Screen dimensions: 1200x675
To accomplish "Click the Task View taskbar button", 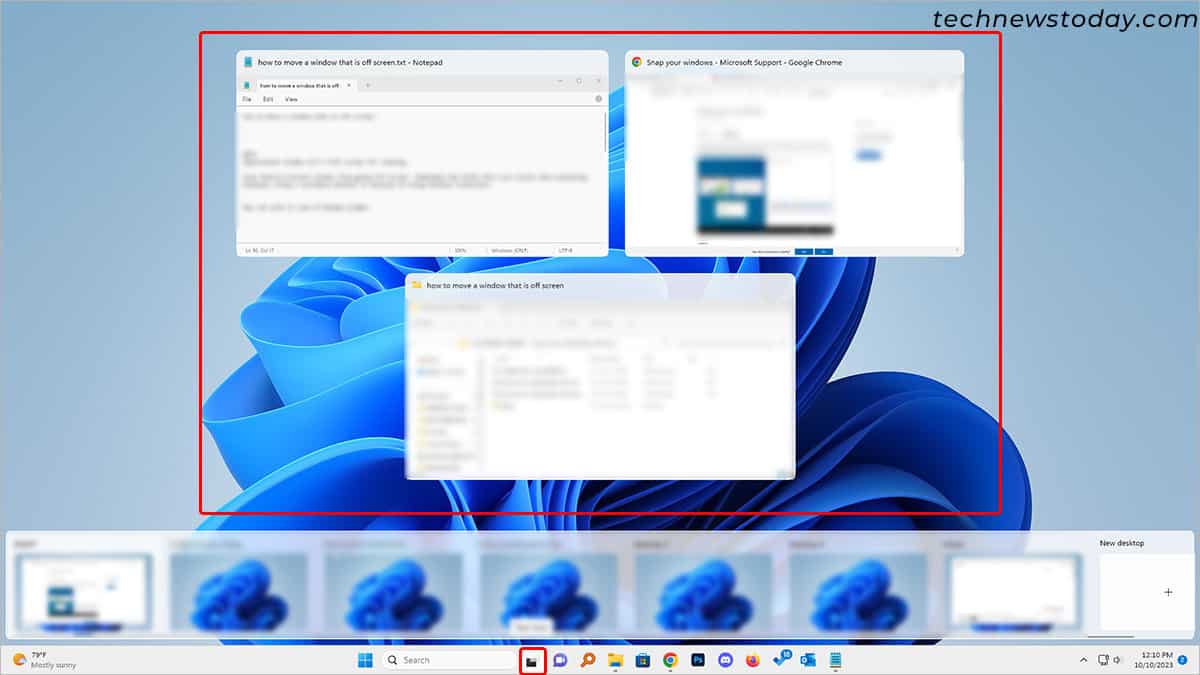I will click(533, 661).
